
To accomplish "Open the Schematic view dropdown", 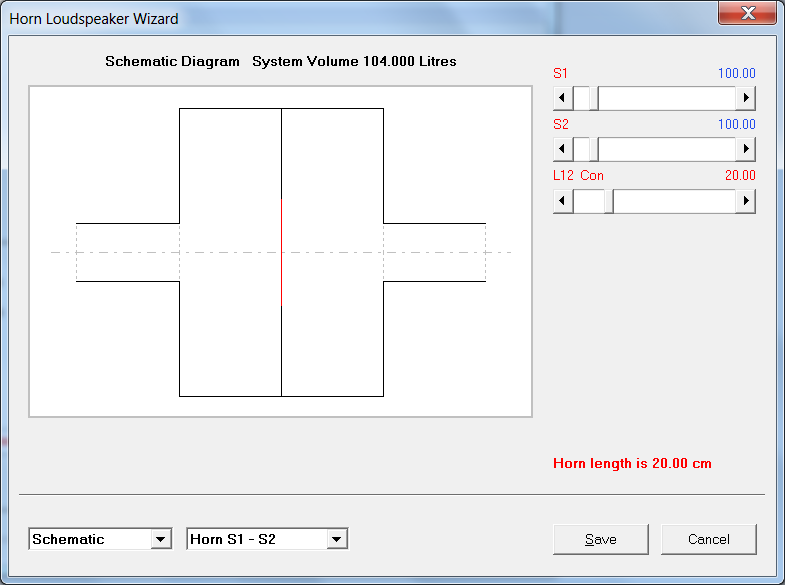I will click(x=161, y=539).
